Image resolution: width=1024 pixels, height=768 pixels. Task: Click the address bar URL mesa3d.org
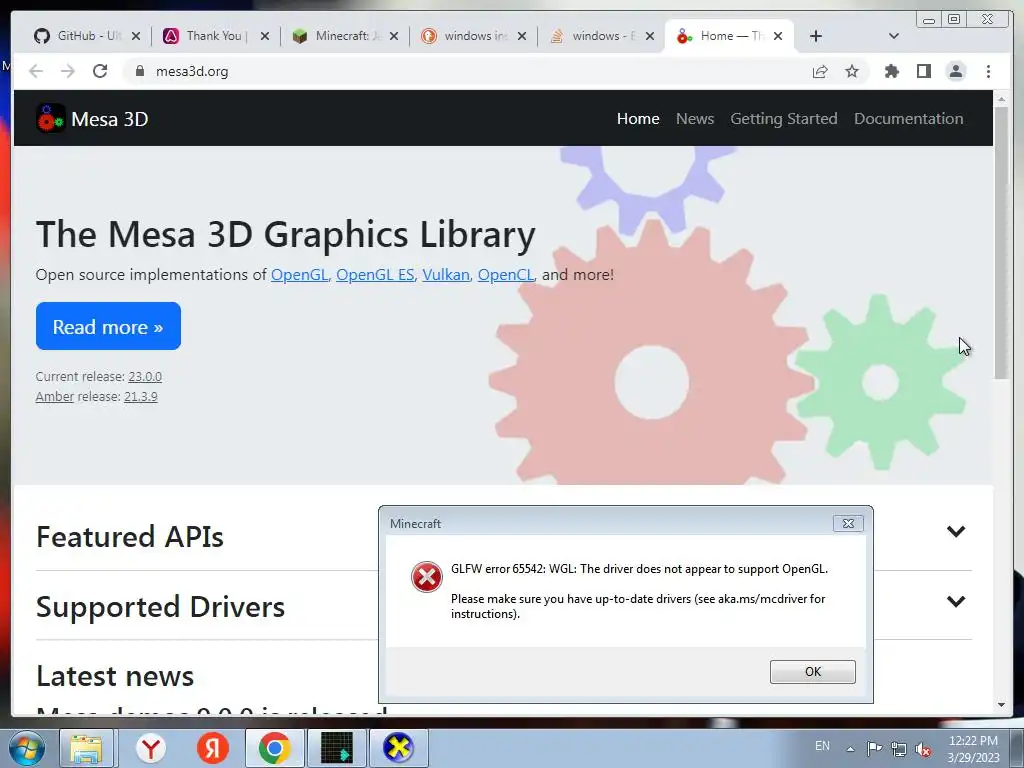(192, 71)
